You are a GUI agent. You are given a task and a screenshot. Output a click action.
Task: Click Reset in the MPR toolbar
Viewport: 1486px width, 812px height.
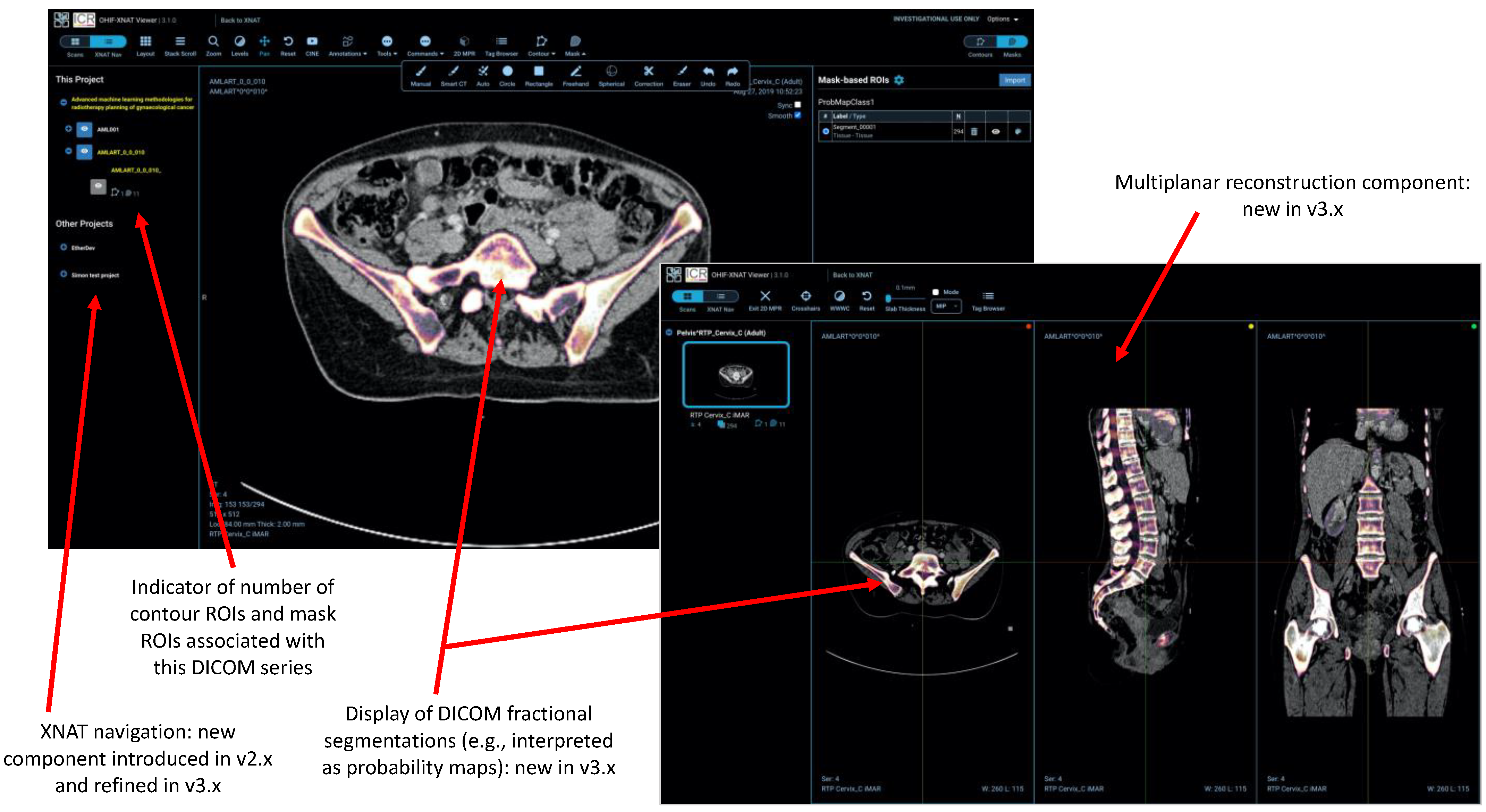pyautogui.click(x=867, y=300)
